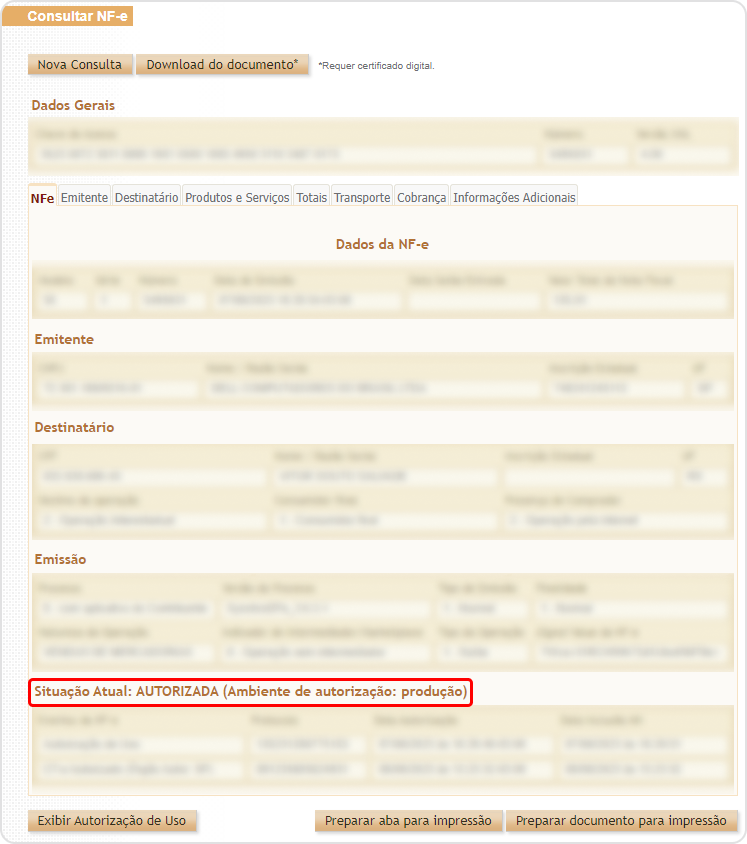This screenshot has height=844, width=747.
Task: Open the Destinatário tab
Action: [146, 197]
